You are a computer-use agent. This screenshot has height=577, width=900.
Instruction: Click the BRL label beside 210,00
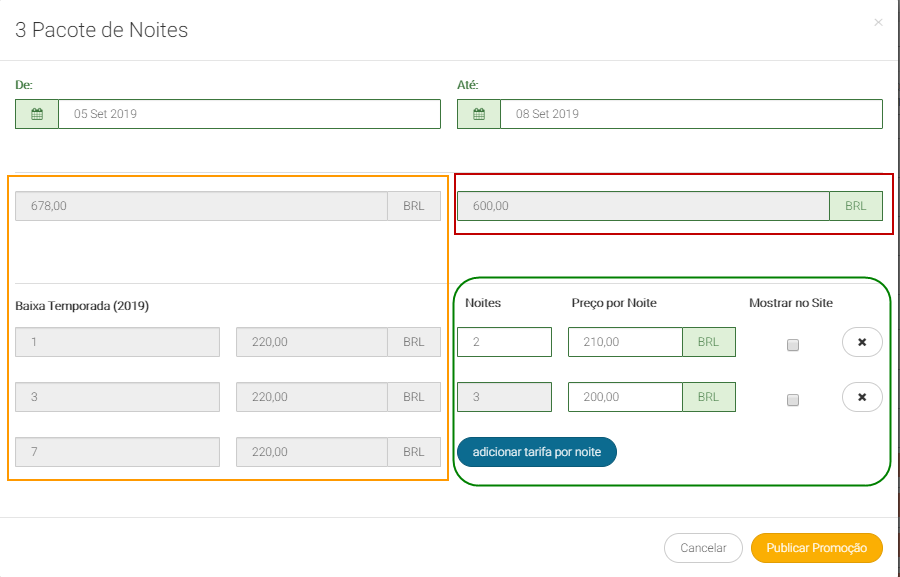pos(709,342)
